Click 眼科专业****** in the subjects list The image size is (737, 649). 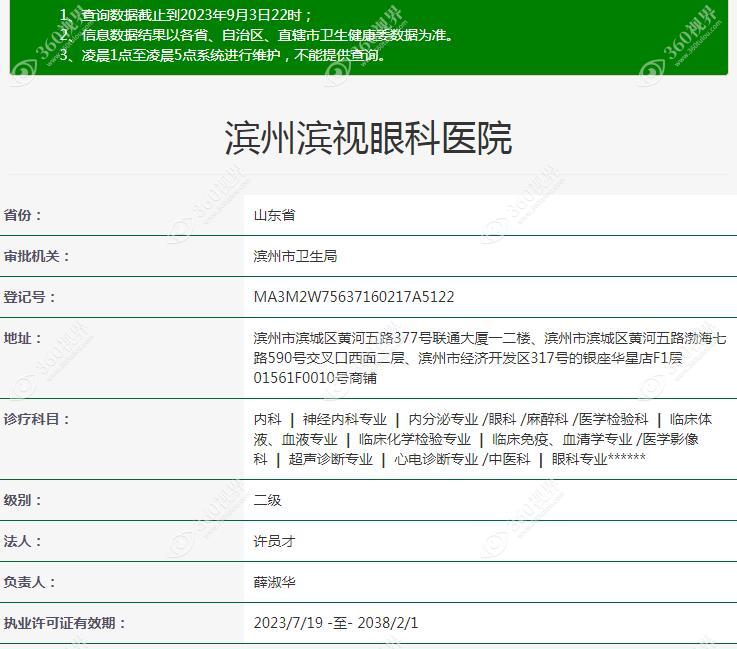click(x=598, y=459)
